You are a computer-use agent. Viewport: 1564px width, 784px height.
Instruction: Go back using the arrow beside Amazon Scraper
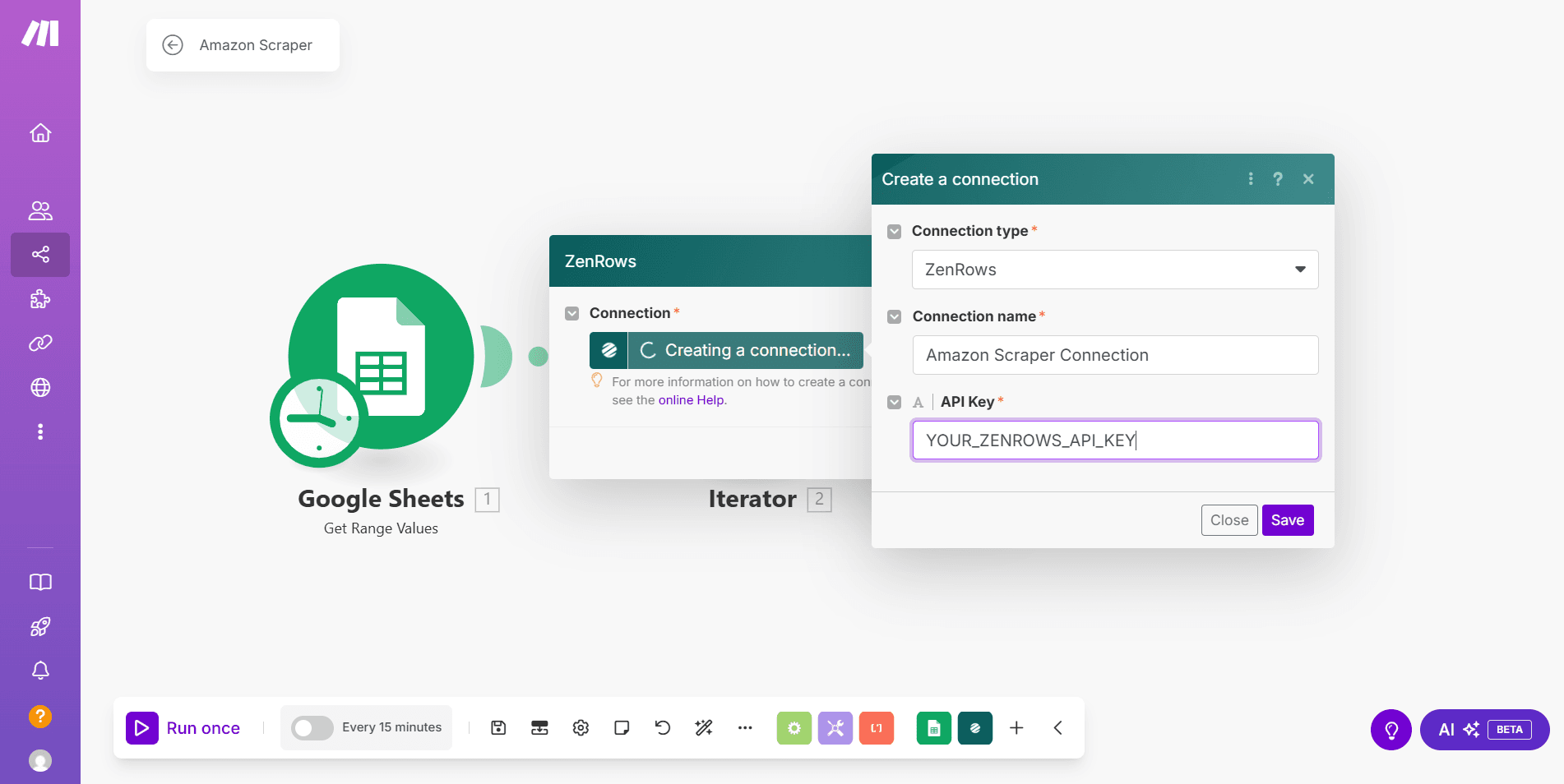pos(173,45)
